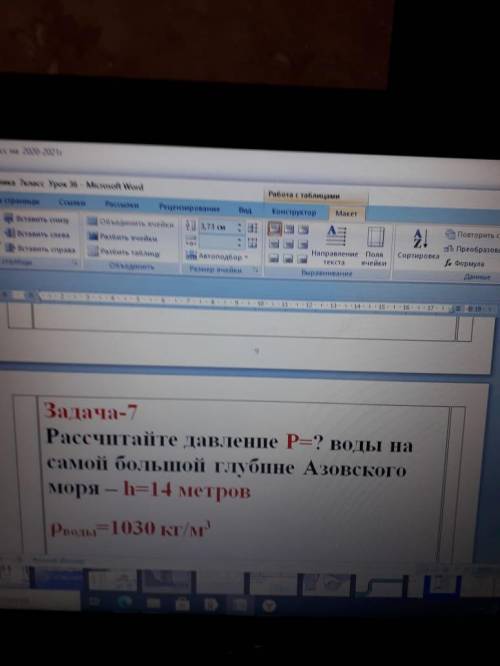Align cell text bottom right
Viewport: 500px width, 666px height.
pos(303,259)
